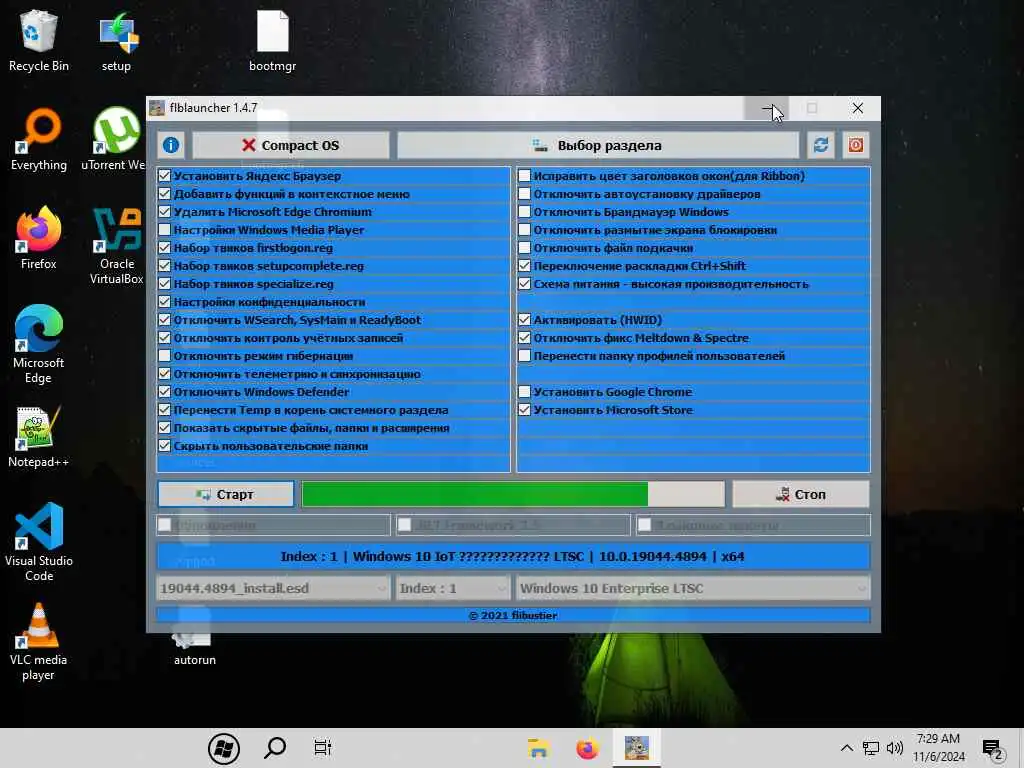Check Исправить цвет заголовков окон
This screenshot has width=1024, height=768.
pyautogui.click(x=524, y=176)
